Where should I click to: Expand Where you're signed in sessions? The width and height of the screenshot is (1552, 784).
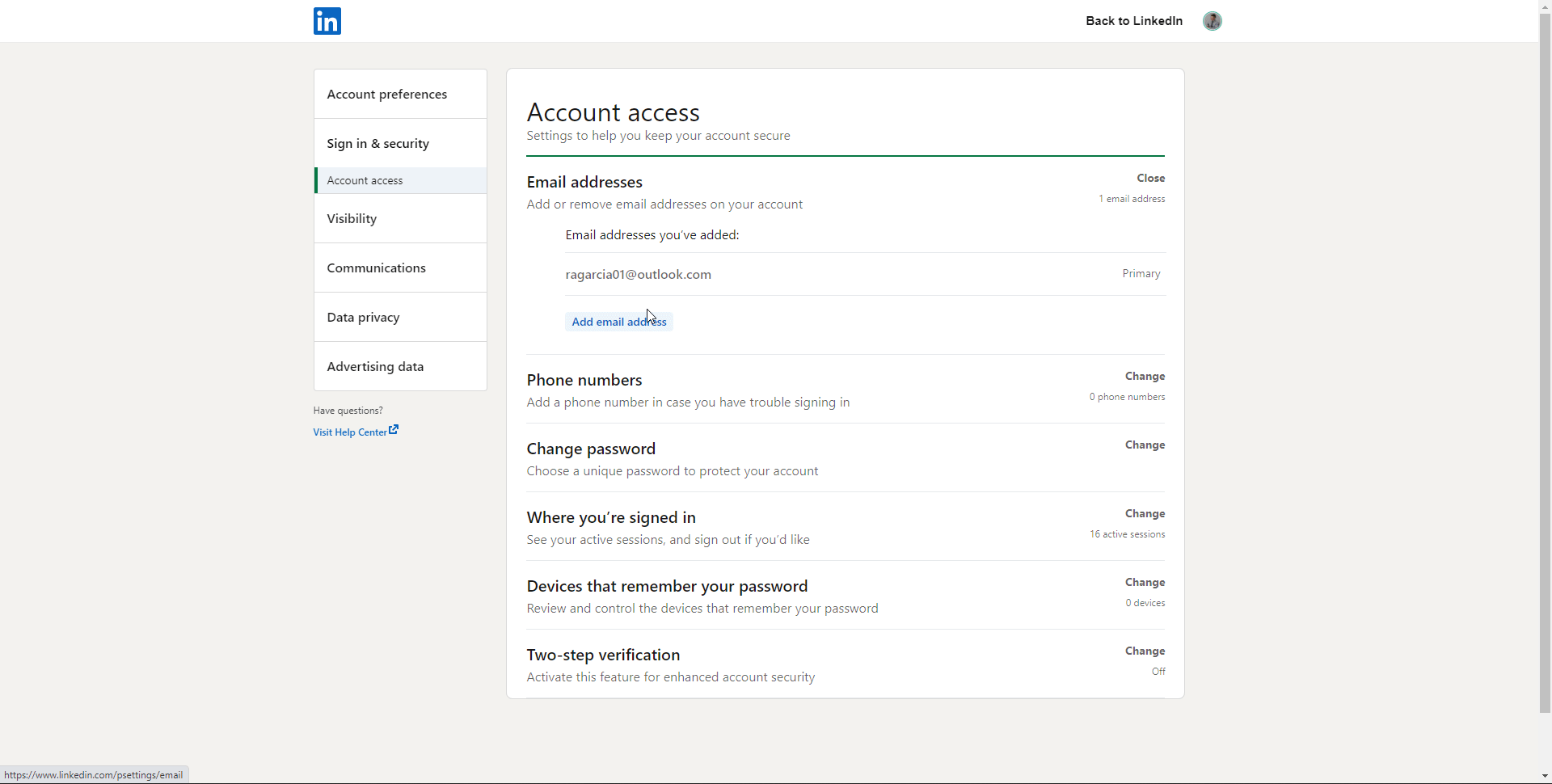coord(1145,514)
